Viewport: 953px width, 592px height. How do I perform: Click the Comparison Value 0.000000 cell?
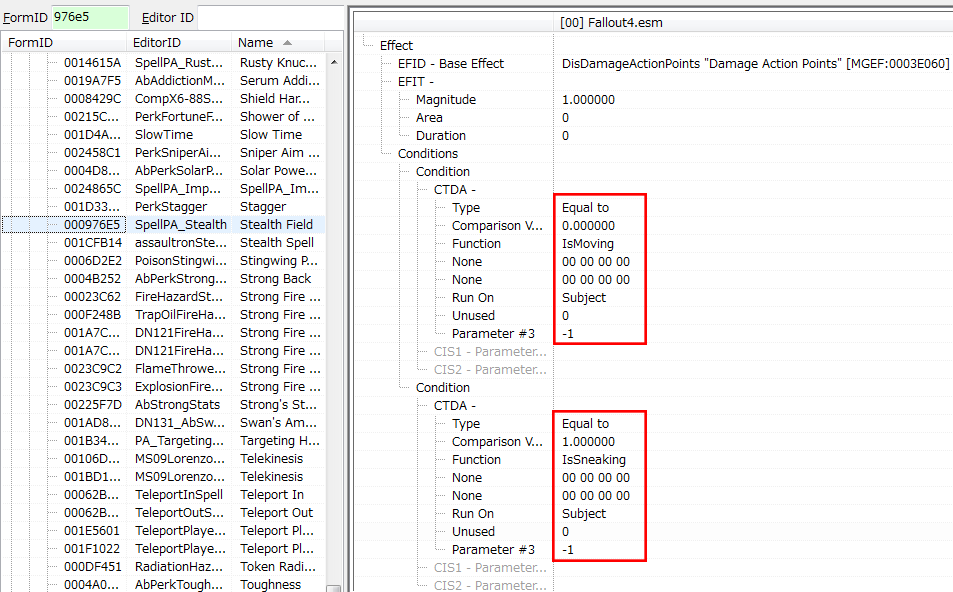[x=588, y=225]
